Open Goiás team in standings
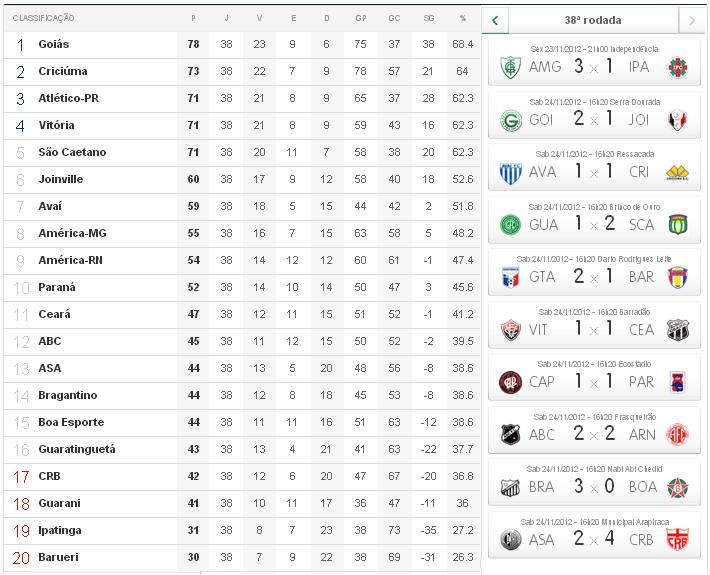The width and height of the screenshot is (710, 575). [54, 45]
